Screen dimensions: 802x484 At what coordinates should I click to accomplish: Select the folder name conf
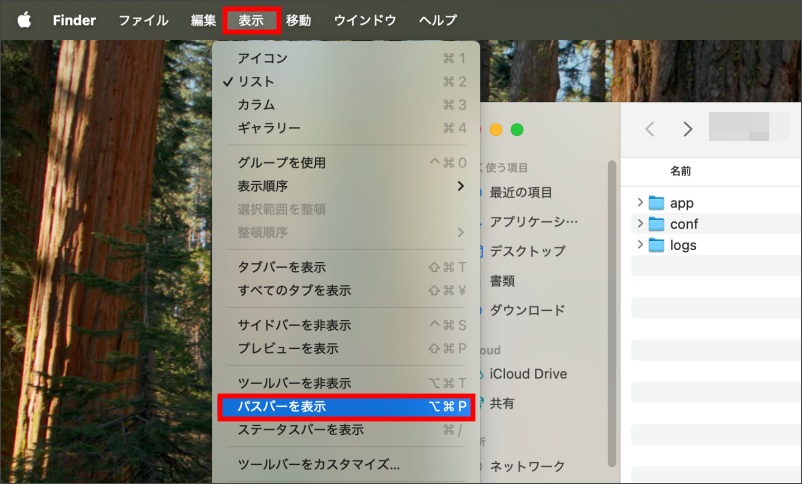684,224
